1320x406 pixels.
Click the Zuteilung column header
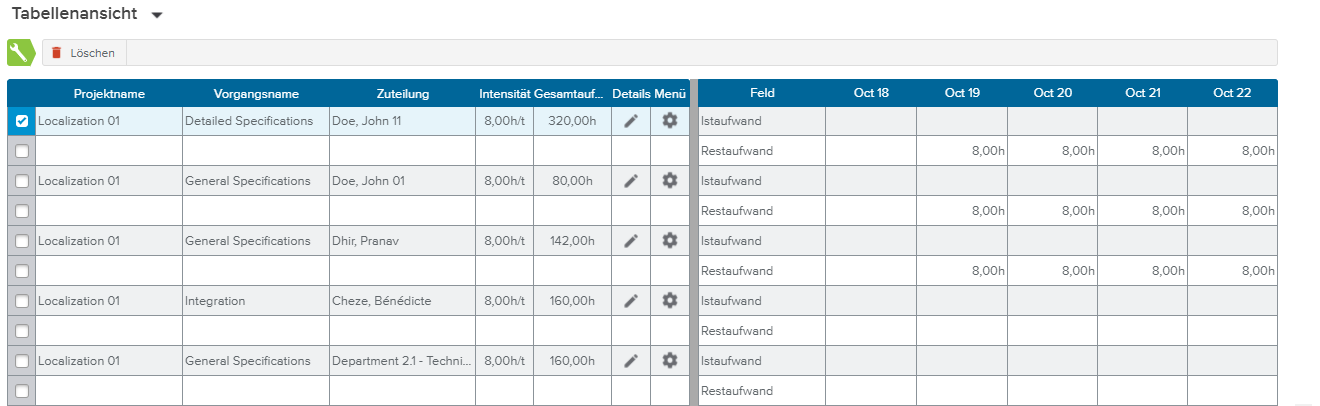pyautogui.click(x=403, y=94)
